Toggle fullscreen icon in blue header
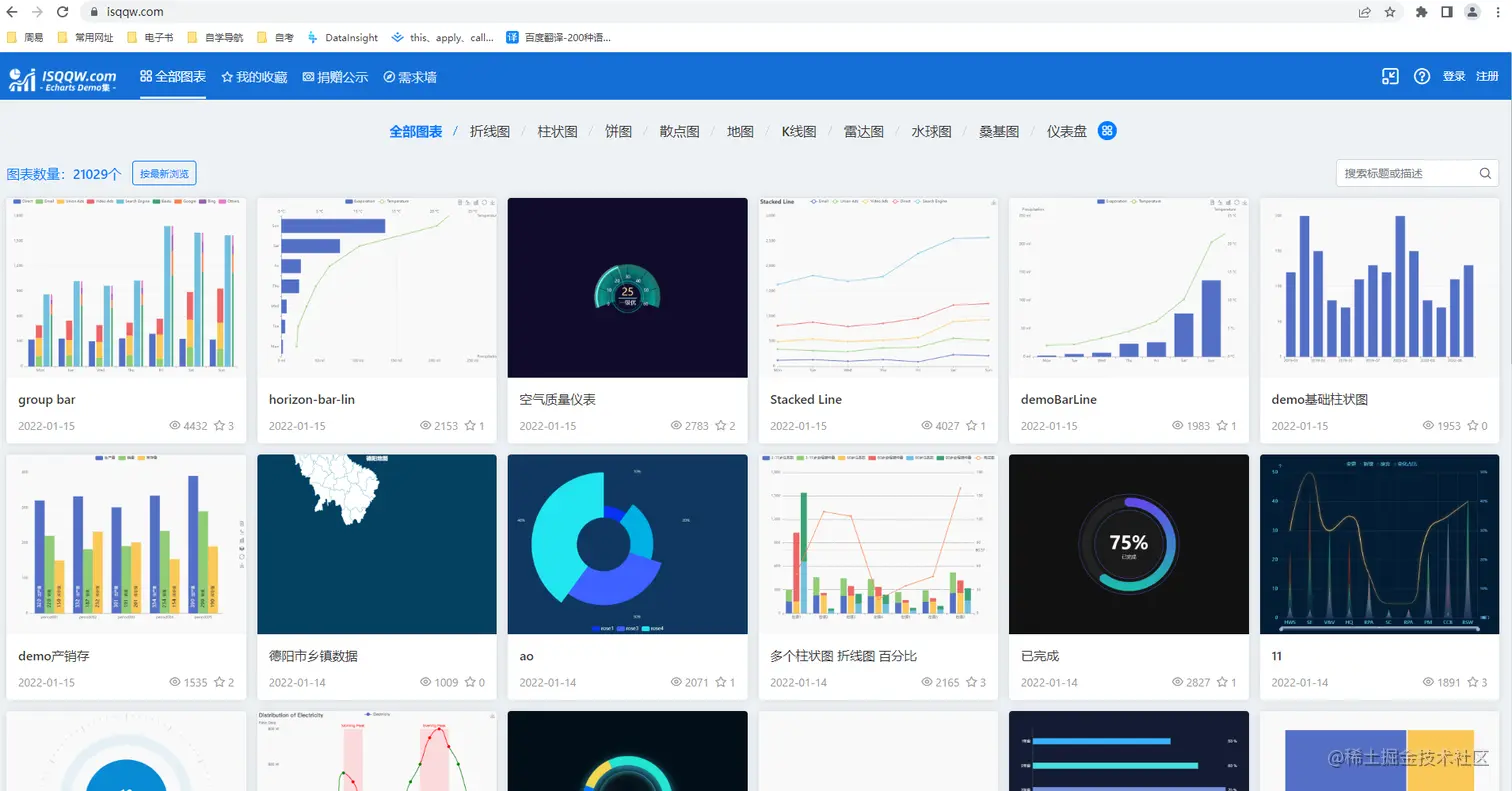This screenshot has width=1512, height=791. pos(1390,77)
